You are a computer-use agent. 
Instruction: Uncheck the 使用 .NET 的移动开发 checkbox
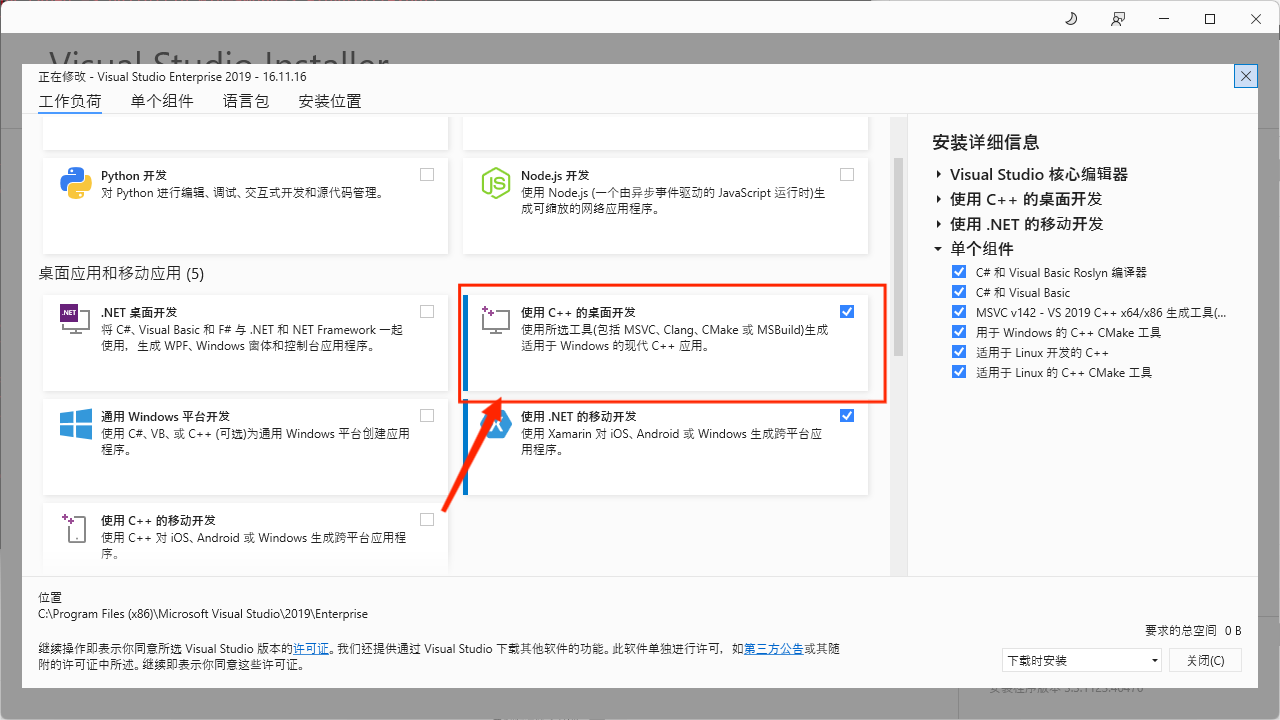point(847,415)
